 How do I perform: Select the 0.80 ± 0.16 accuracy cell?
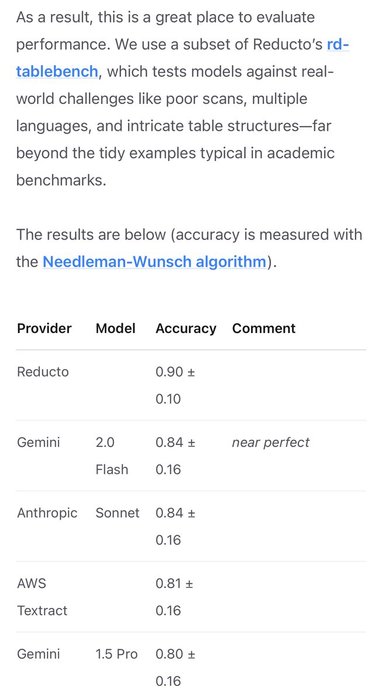[175, 667]
